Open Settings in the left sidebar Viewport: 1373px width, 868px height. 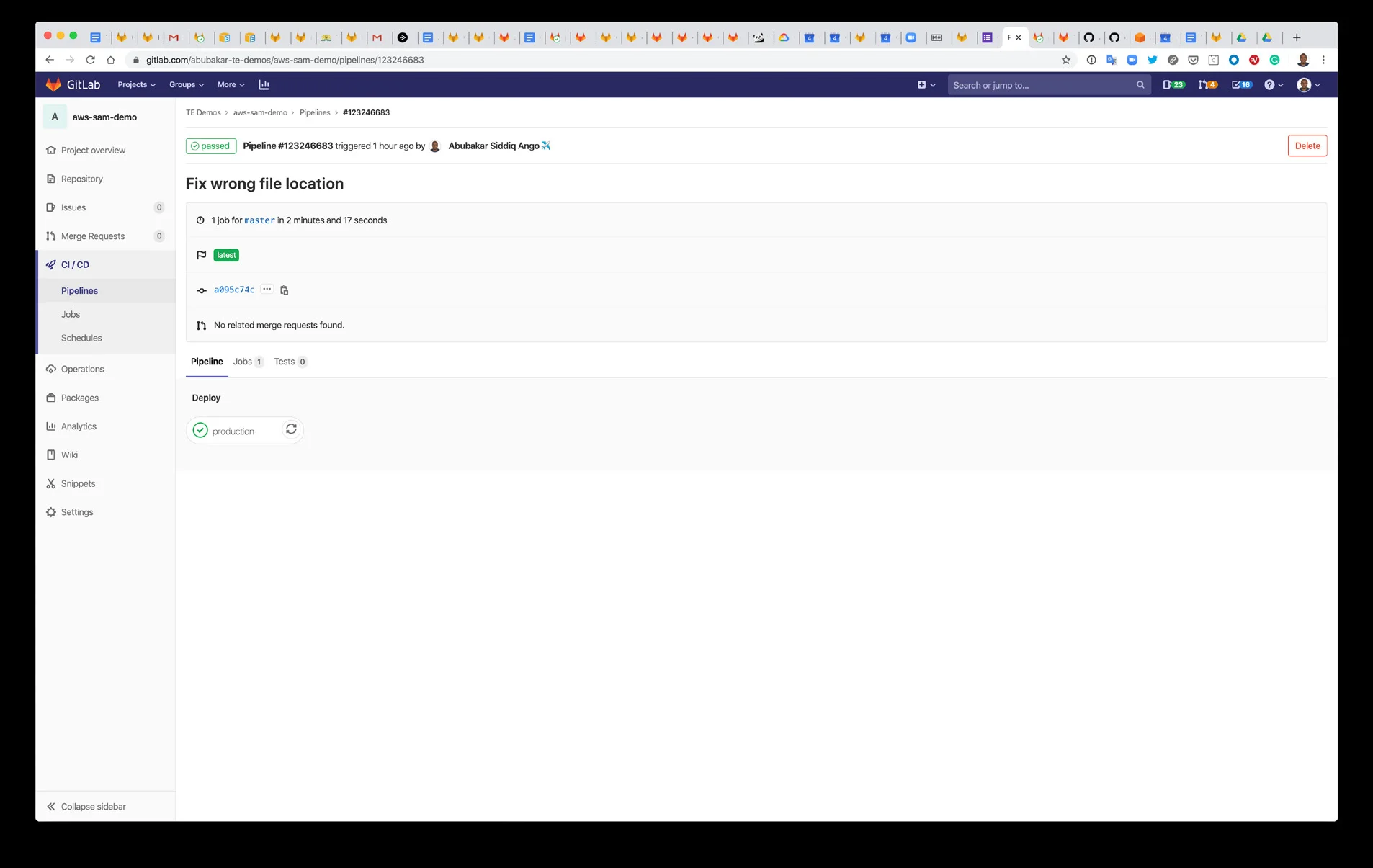77,512
